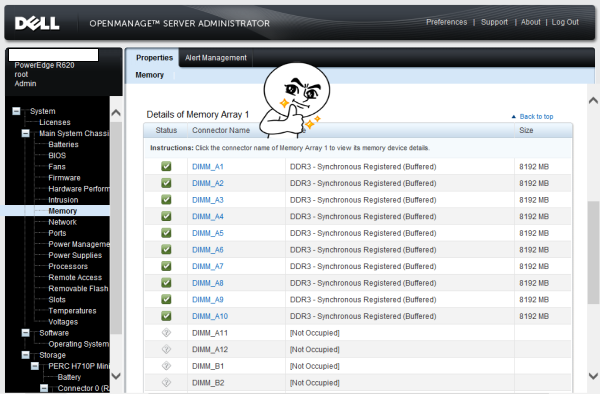Click the green status icon for DIMM_A1
The height and width of the screenshot is (394, 600).
click(x=166, y=166)
